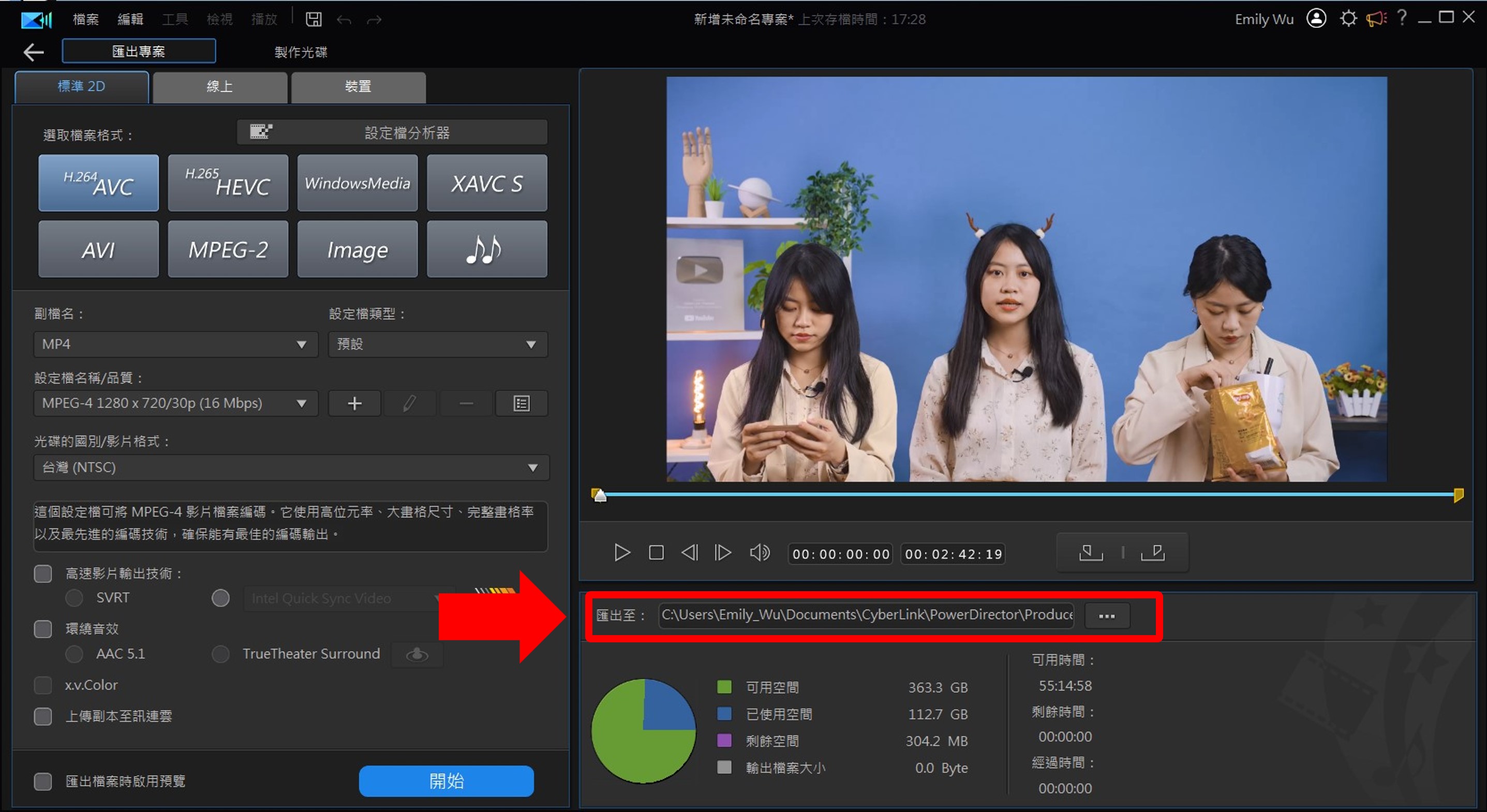Select the AAC 5.1 radio button

pos(74,654)
